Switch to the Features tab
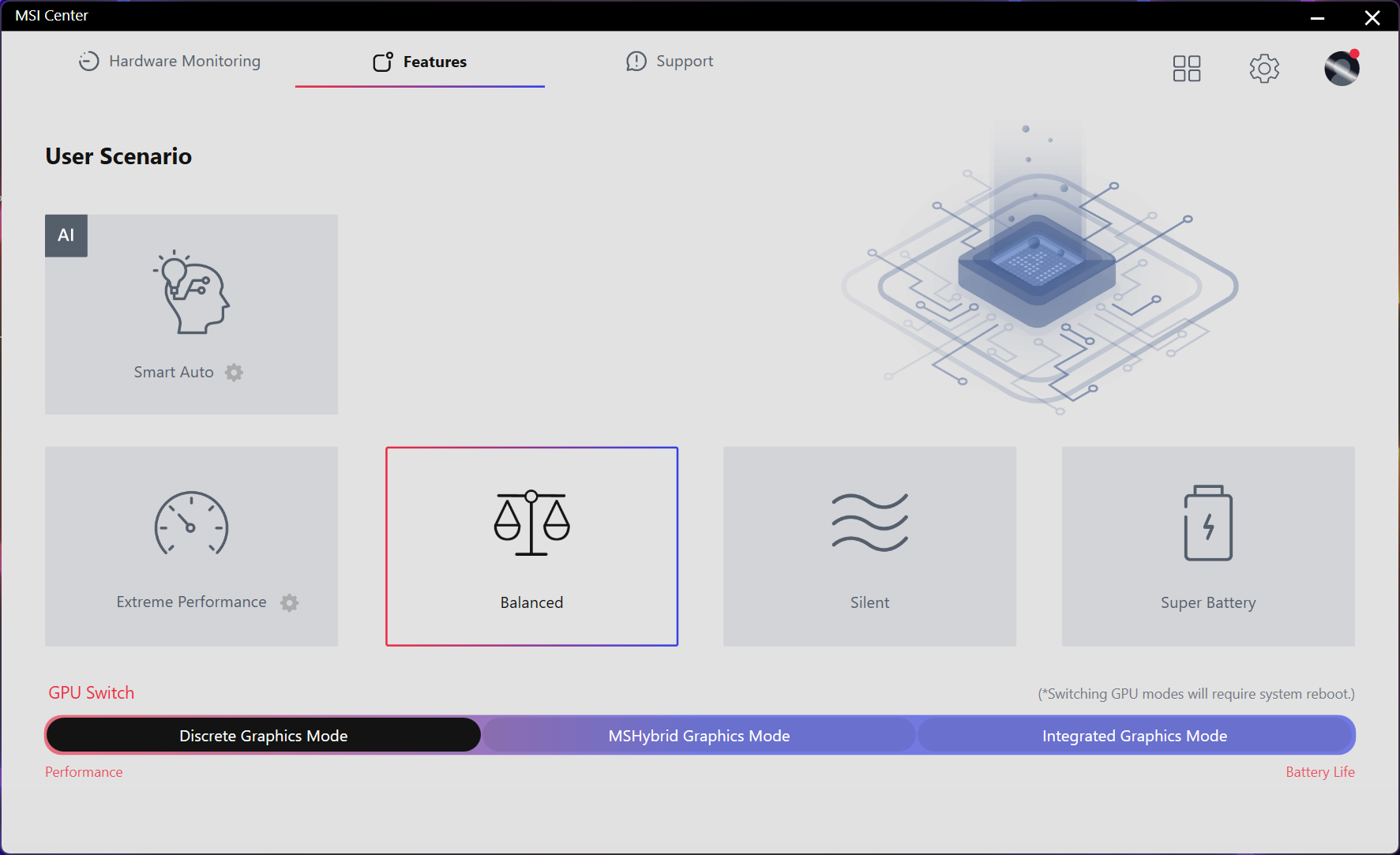 coord(419,62)
